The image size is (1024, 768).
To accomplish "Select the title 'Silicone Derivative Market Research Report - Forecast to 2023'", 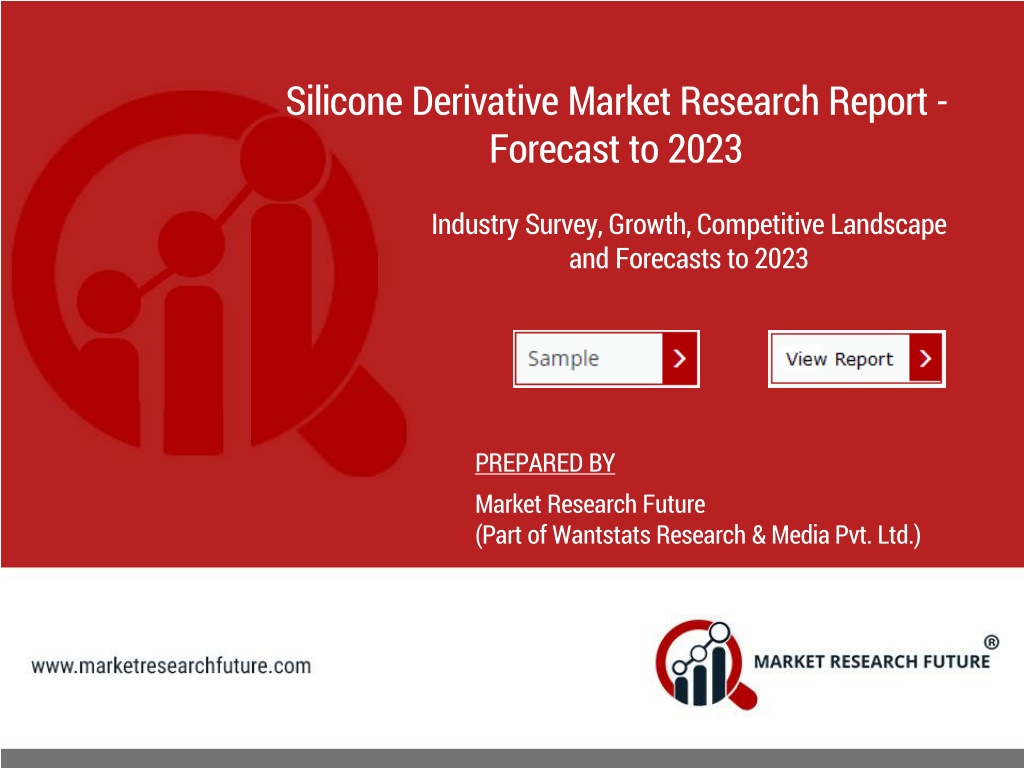I will [x=616, y=125].
